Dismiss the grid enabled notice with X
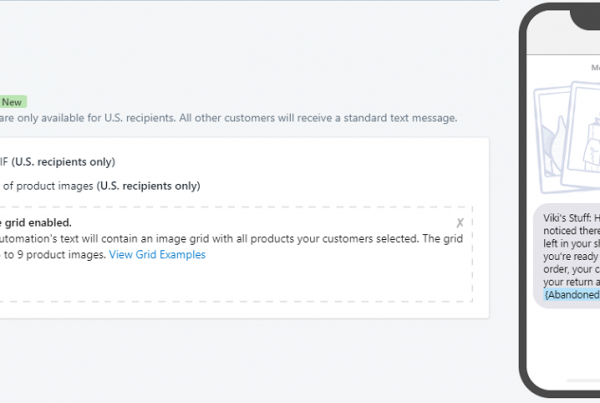The height and width of the screenshot is (403, 600). pyautogui.click(x=459, y=223)
